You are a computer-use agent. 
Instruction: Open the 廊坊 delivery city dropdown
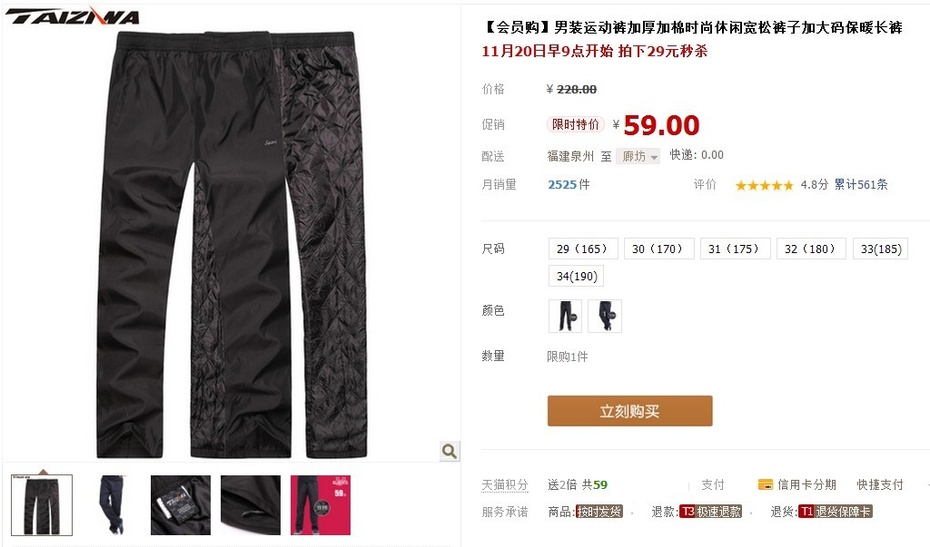click(638, 156)
